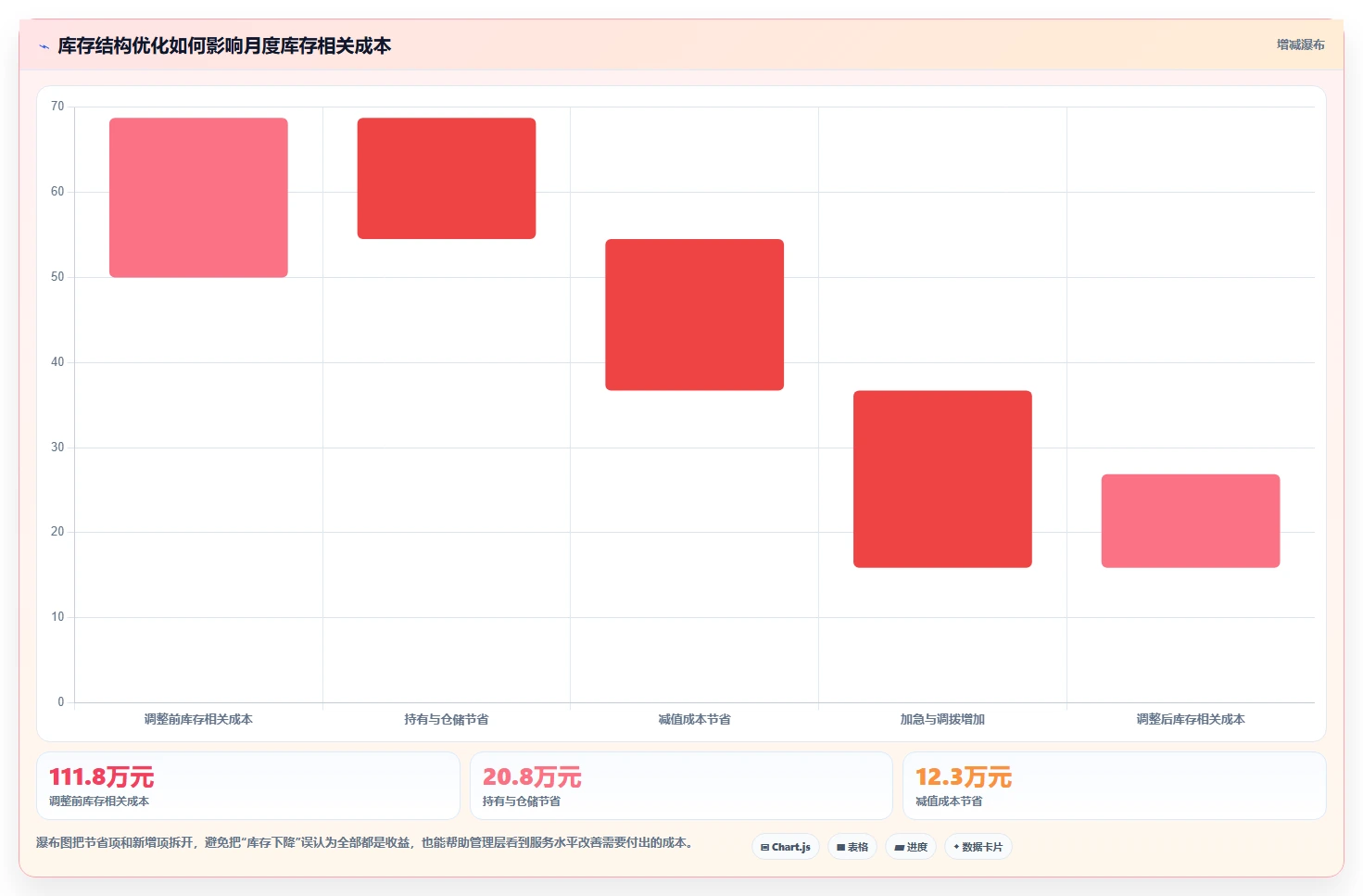Click the footnote text starting with 瀑布图把节省项

click(364, 842)
